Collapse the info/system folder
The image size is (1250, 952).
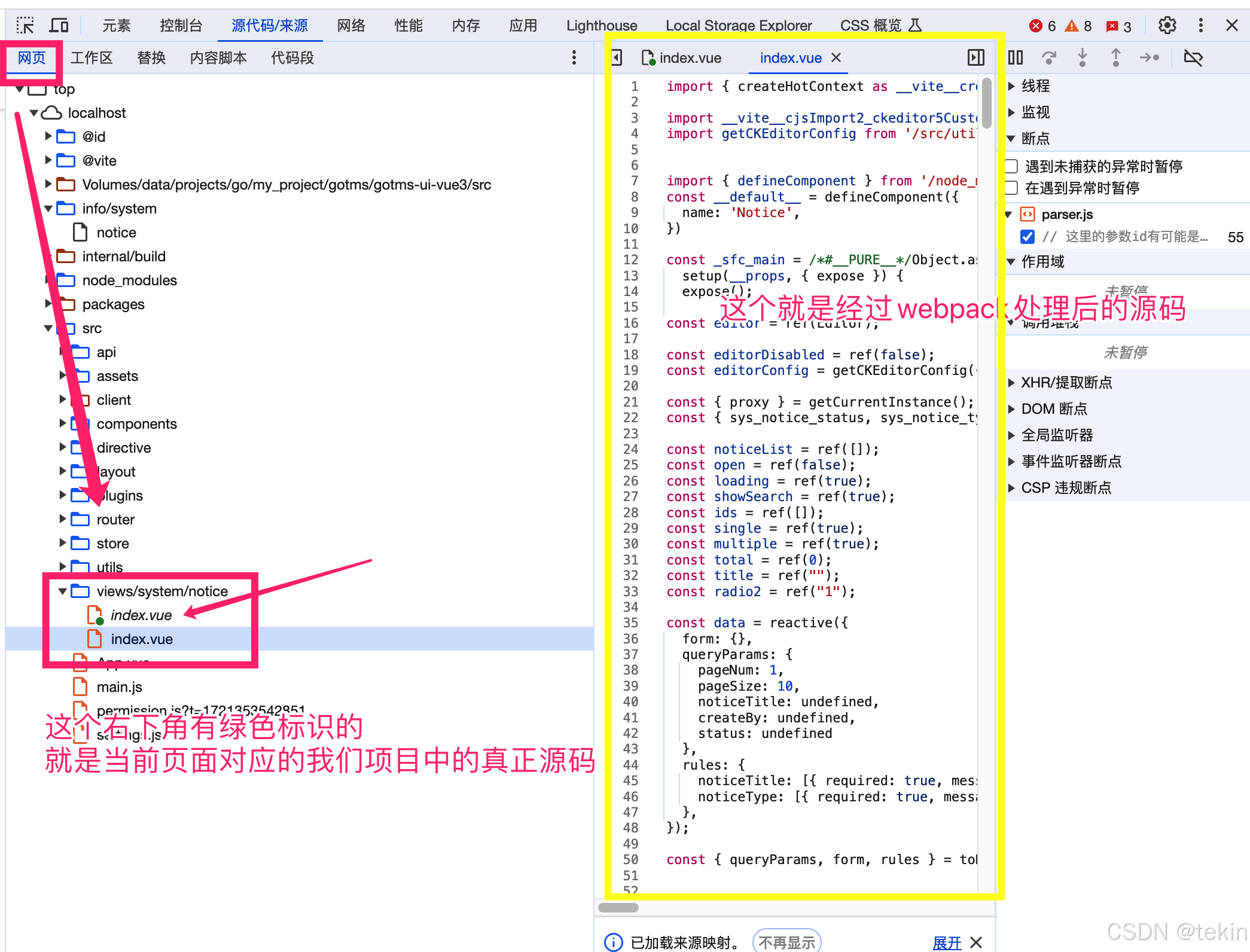point(48,208)
